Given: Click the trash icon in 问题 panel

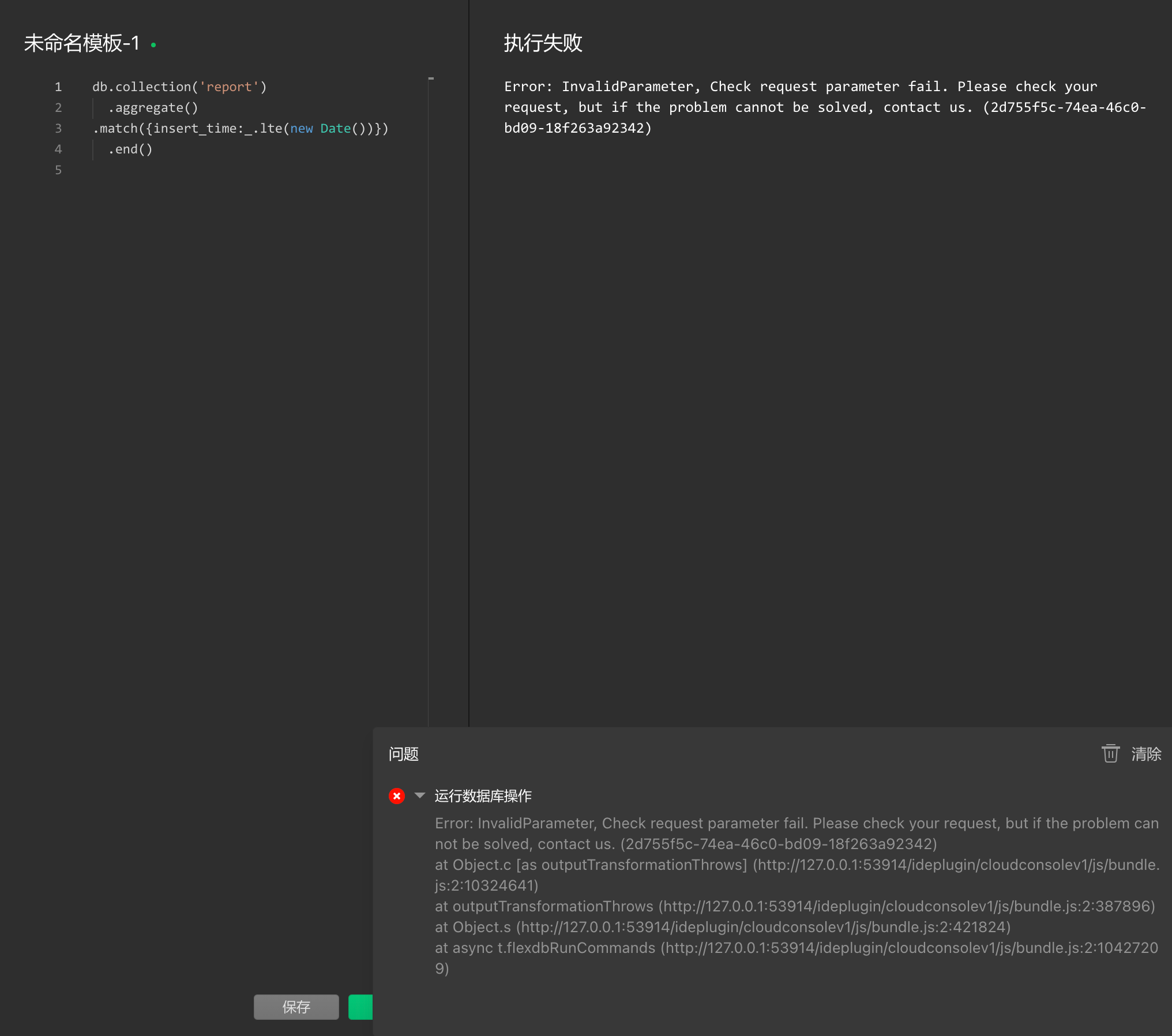Looking at the screenshot, I should (1110, 753).
